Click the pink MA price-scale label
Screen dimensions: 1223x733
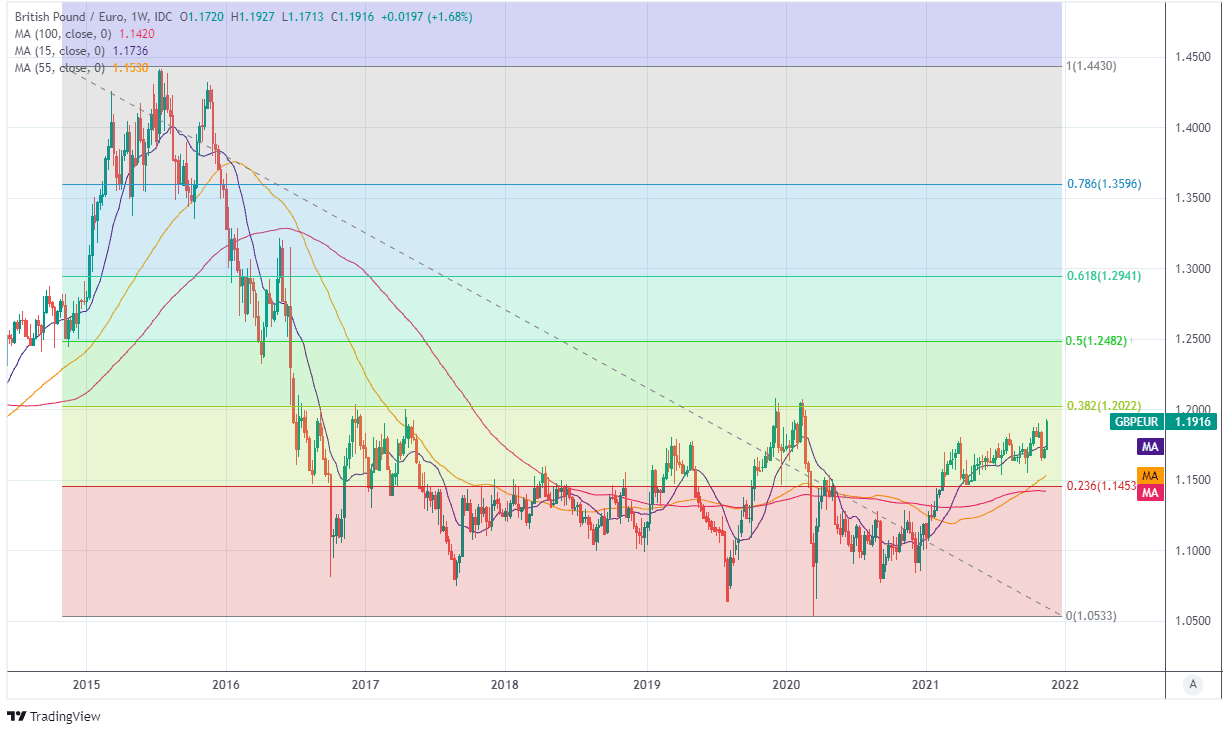[1150, 493]
